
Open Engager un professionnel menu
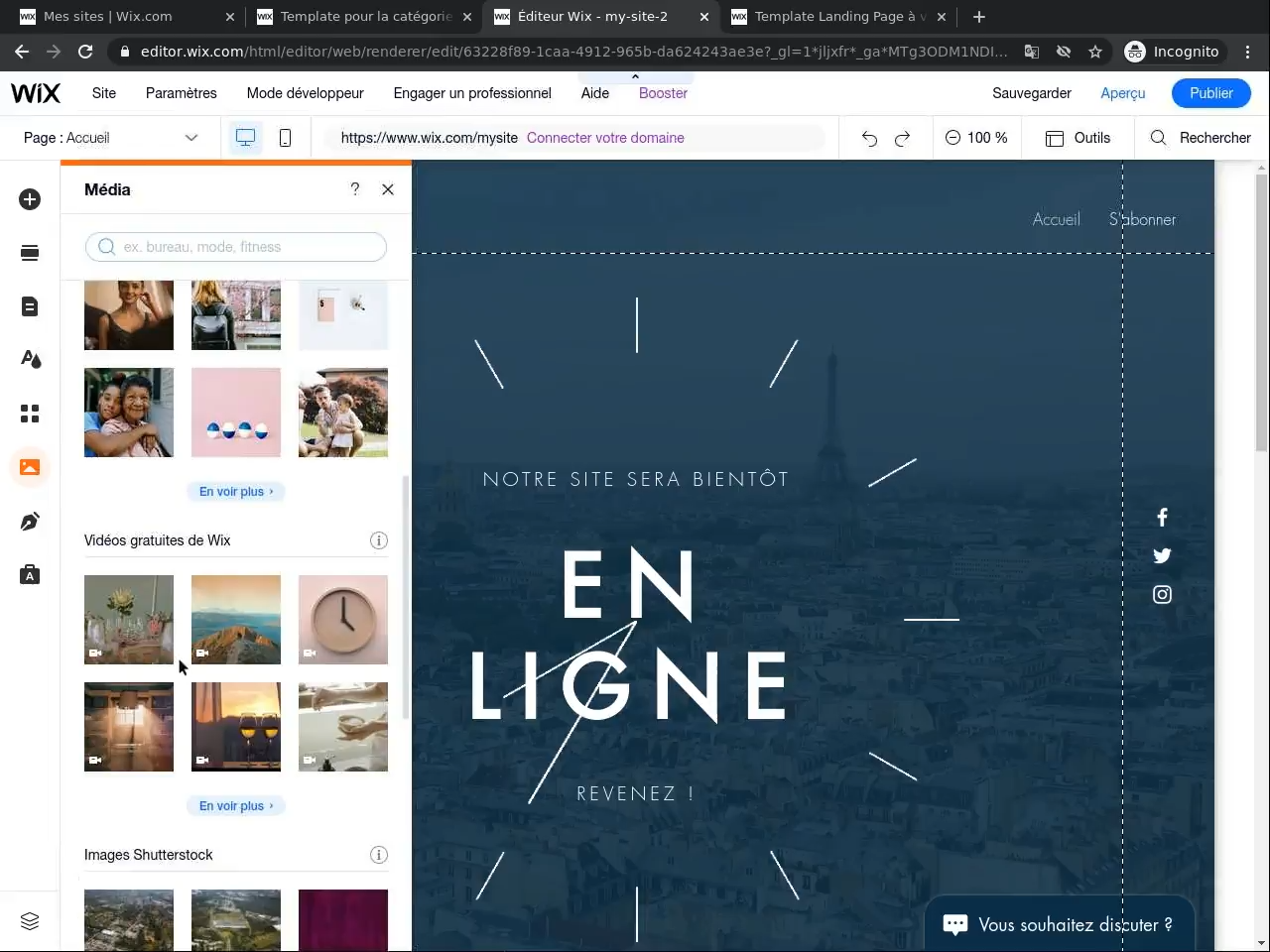point(472,93)
